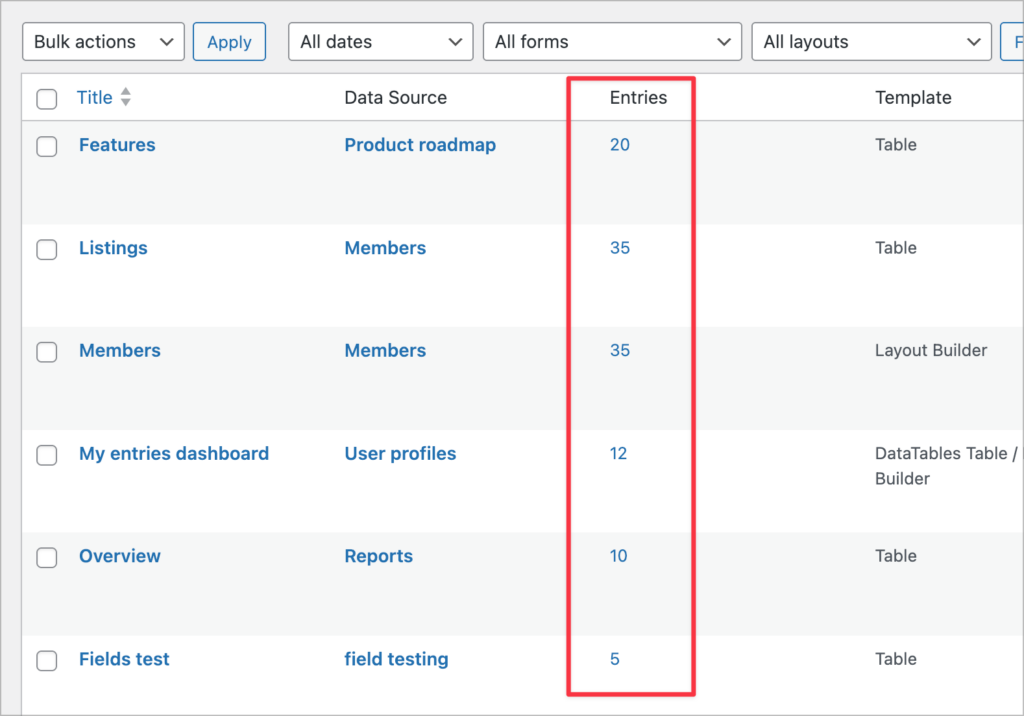
Task: Tick the checkbox for the Overview row
Action: coord(46,558)
